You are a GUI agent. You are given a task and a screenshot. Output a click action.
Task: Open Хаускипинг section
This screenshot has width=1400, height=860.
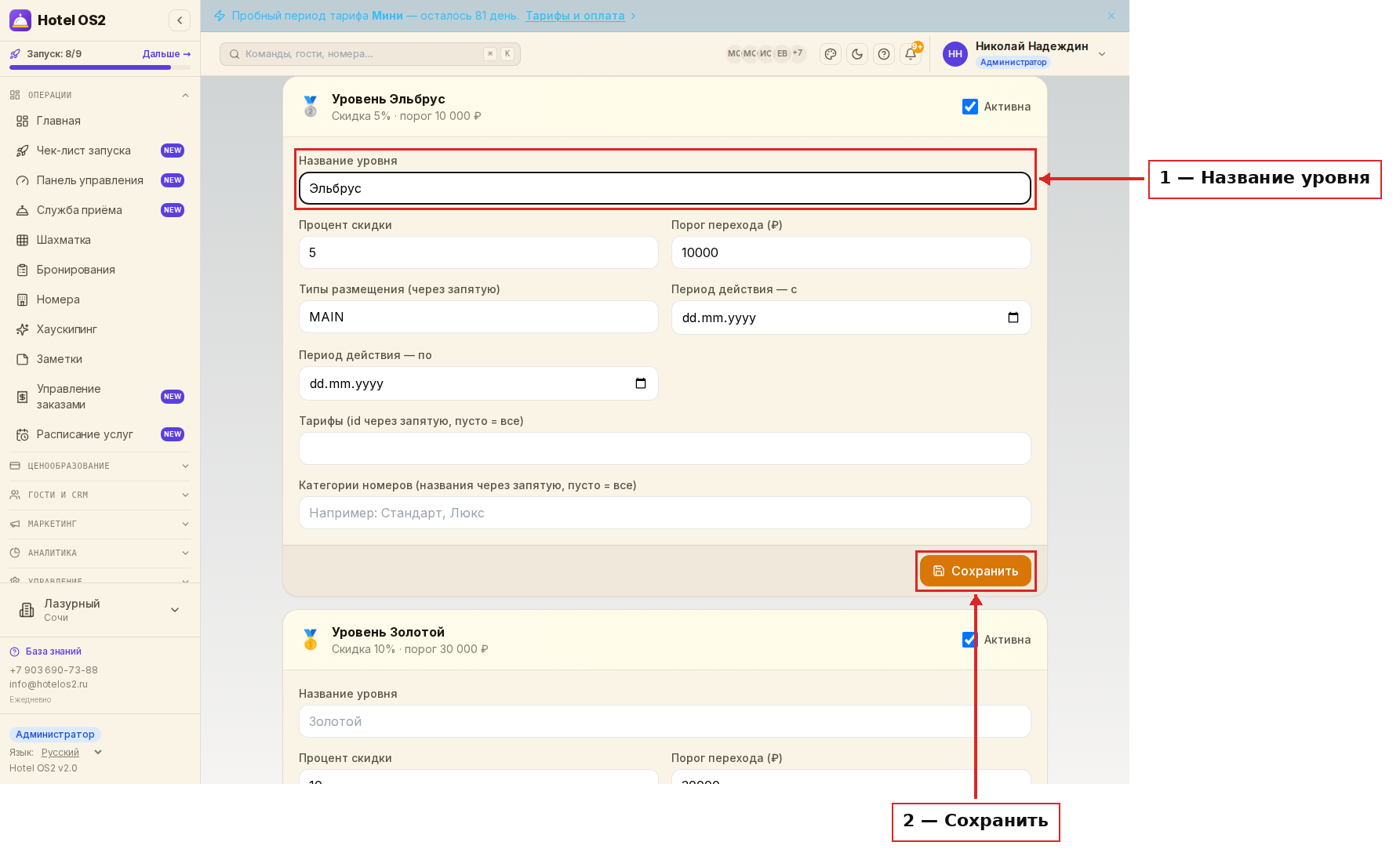[100, 329]
